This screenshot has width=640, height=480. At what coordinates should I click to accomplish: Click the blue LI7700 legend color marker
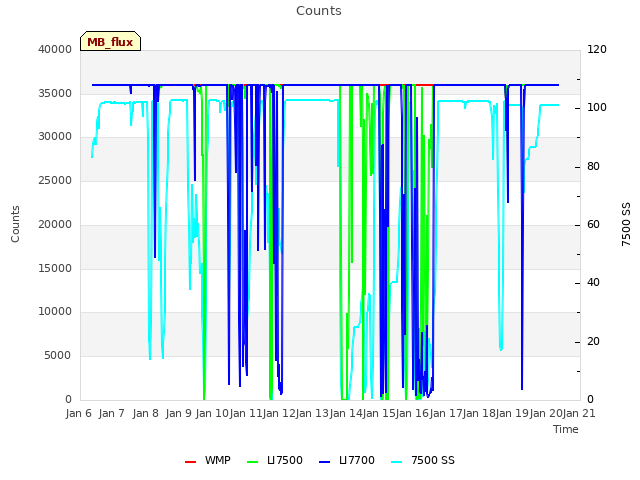click(324, 462)
